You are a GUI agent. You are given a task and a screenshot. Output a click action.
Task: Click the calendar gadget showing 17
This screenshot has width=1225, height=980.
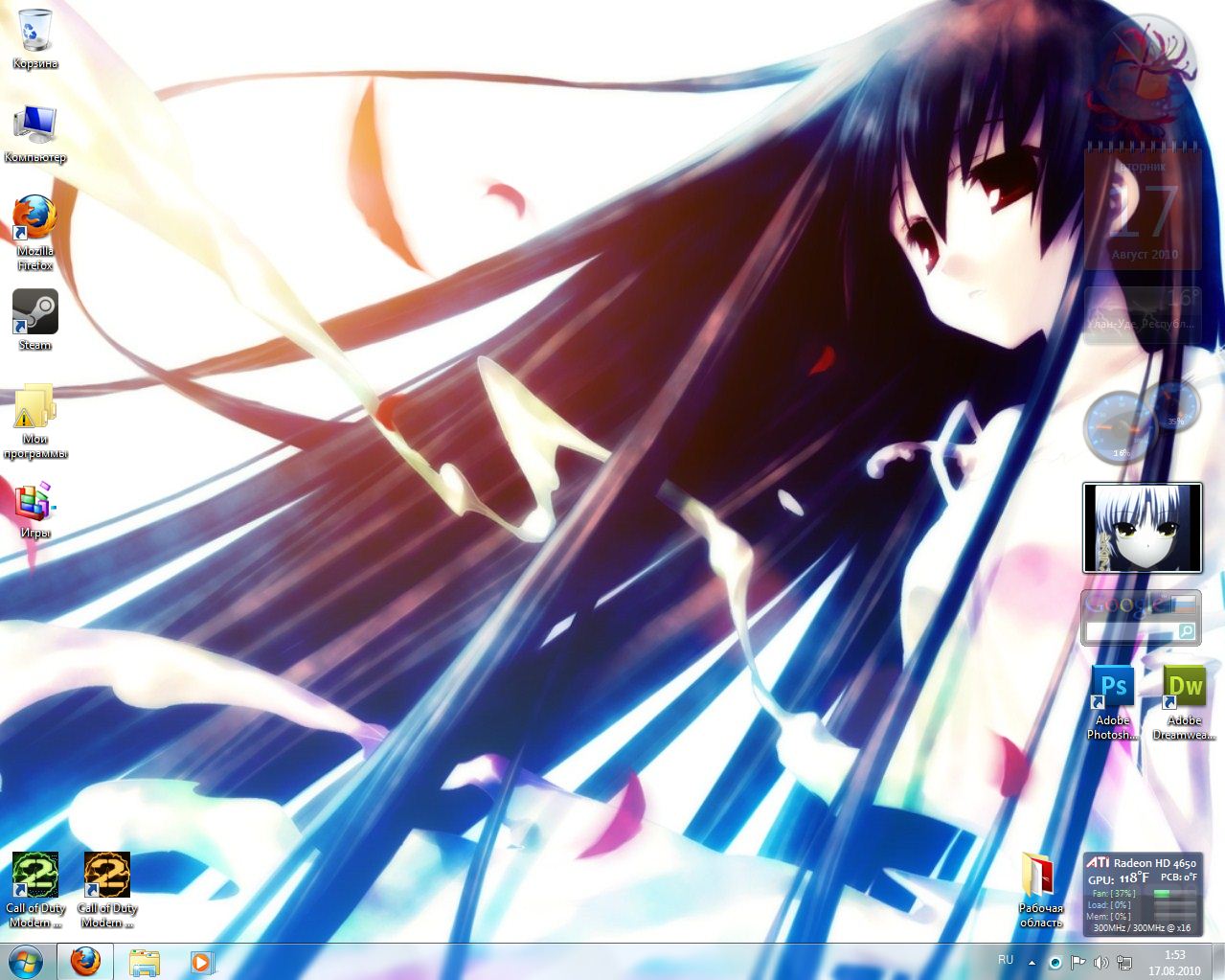coord(1143,207)
